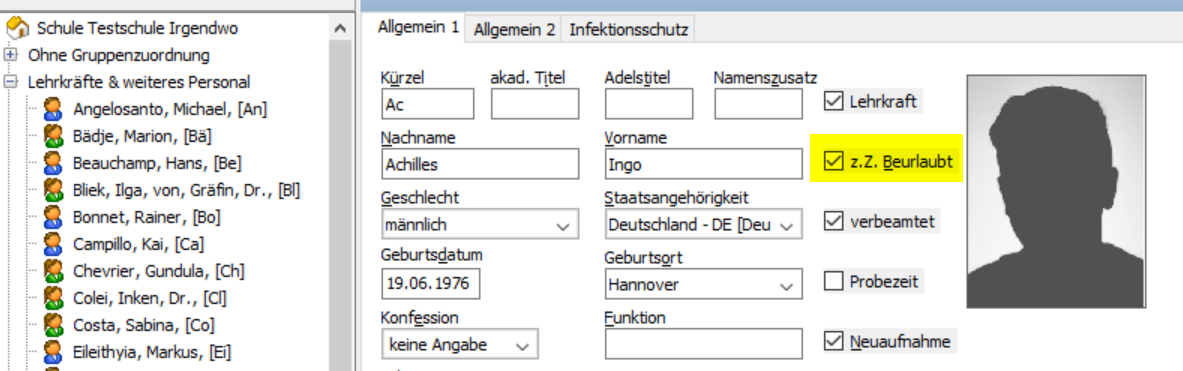Click person icon beside Beauchamp, Hans

(x=53, y=163)
